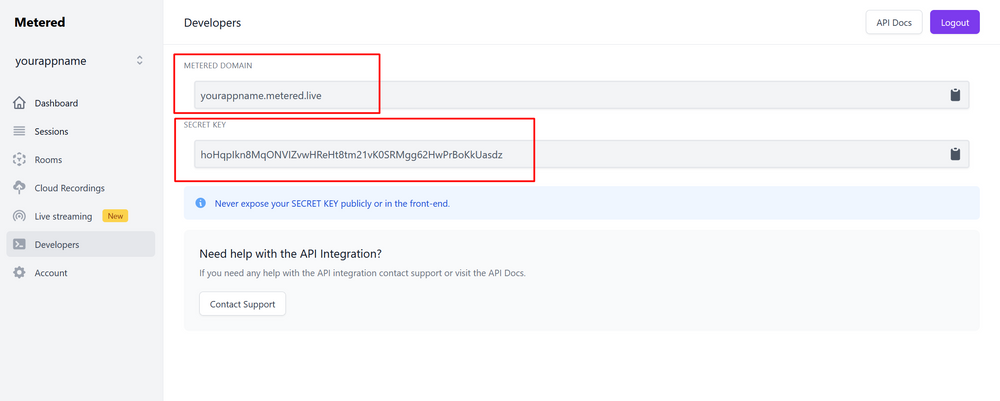Open the Rooms icon in sidebar
Image resolution: width=1000 pixels, height=401 pixels.
pyautogui.click(x=19, y=159)
